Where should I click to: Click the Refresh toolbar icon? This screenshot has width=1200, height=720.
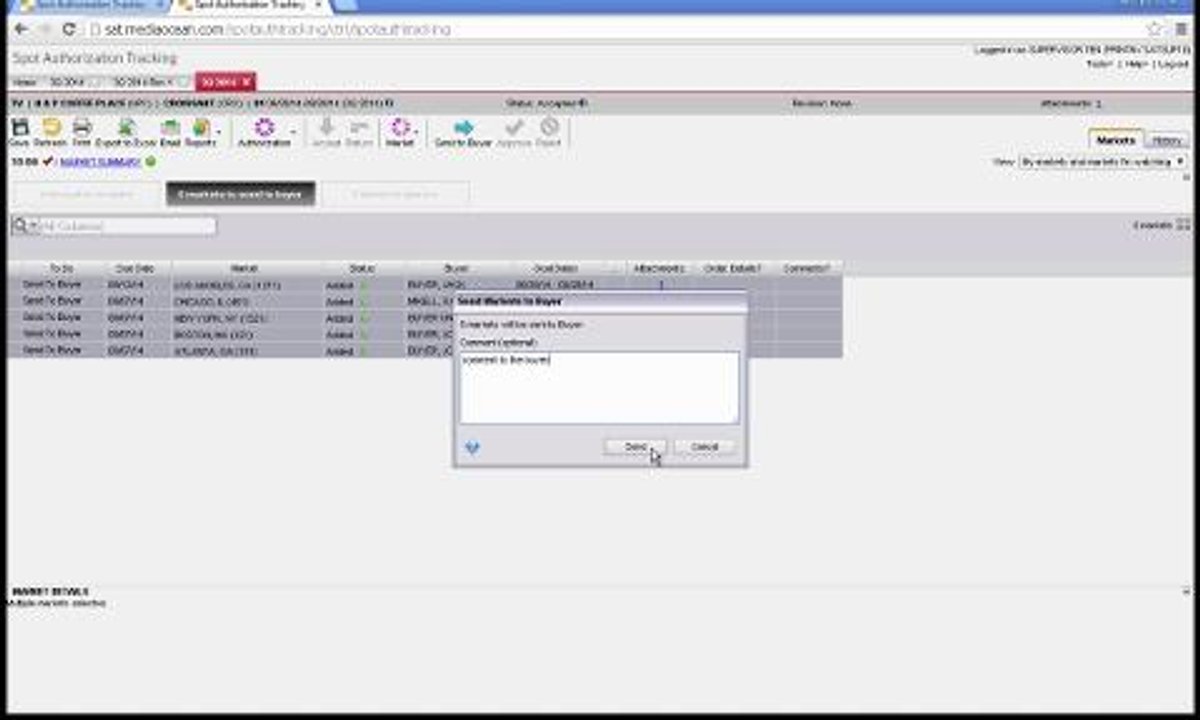pyautogui.click(x=51, y=127)
